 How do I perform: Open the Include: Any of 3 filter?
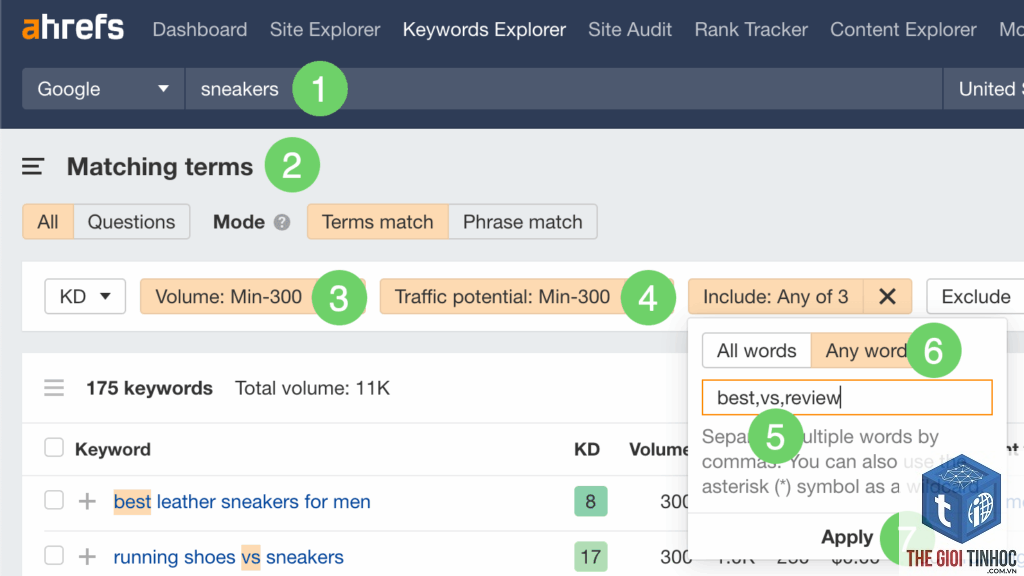775,296
